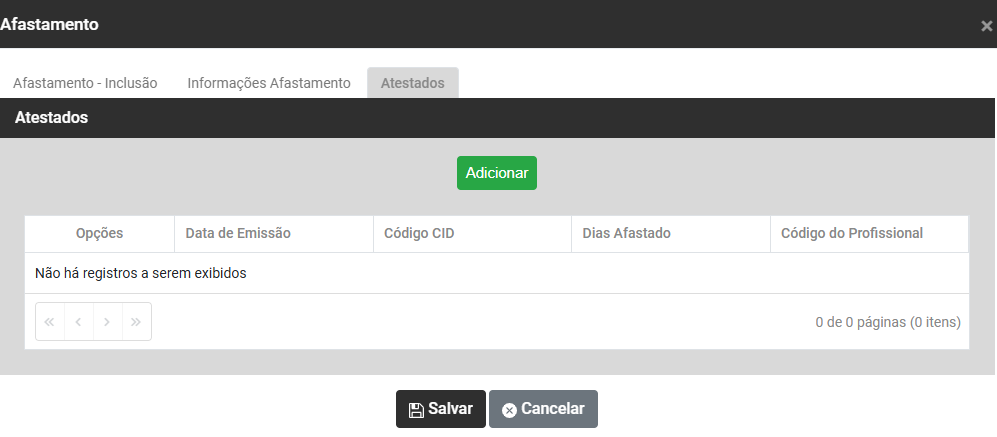Click the Atestados section header bar

pyautogui.click(x=498, y=118)
